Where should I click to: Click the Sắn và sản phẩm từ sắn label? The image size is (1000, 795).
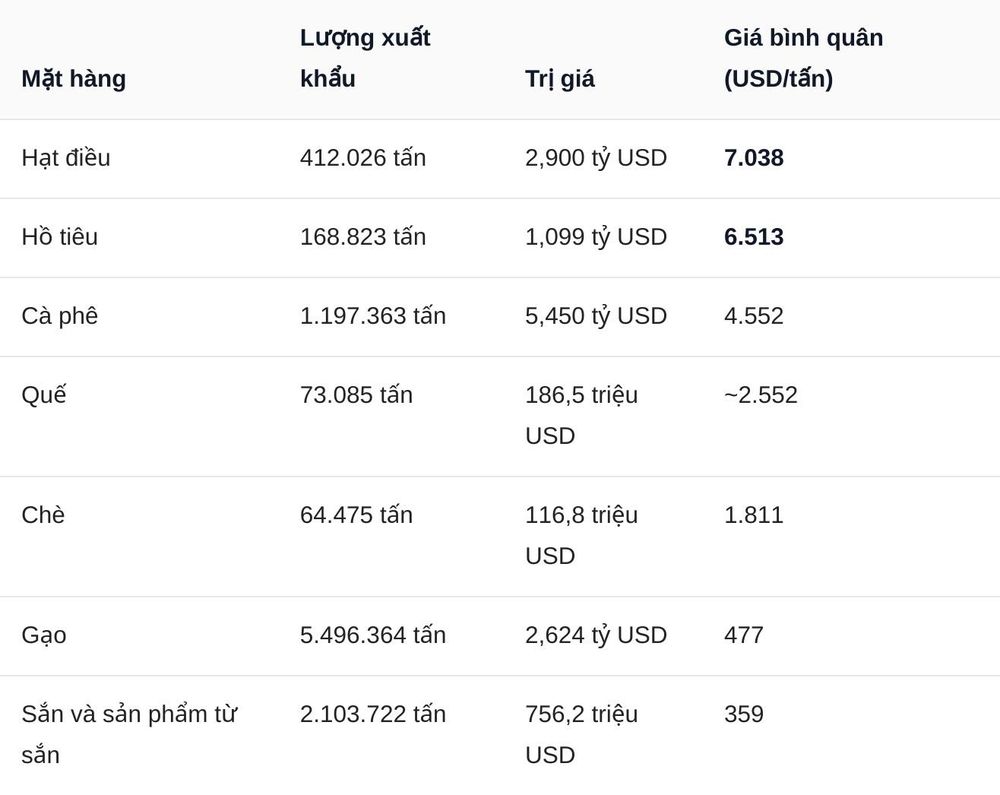pyautogui.click(x=129, y=734)
